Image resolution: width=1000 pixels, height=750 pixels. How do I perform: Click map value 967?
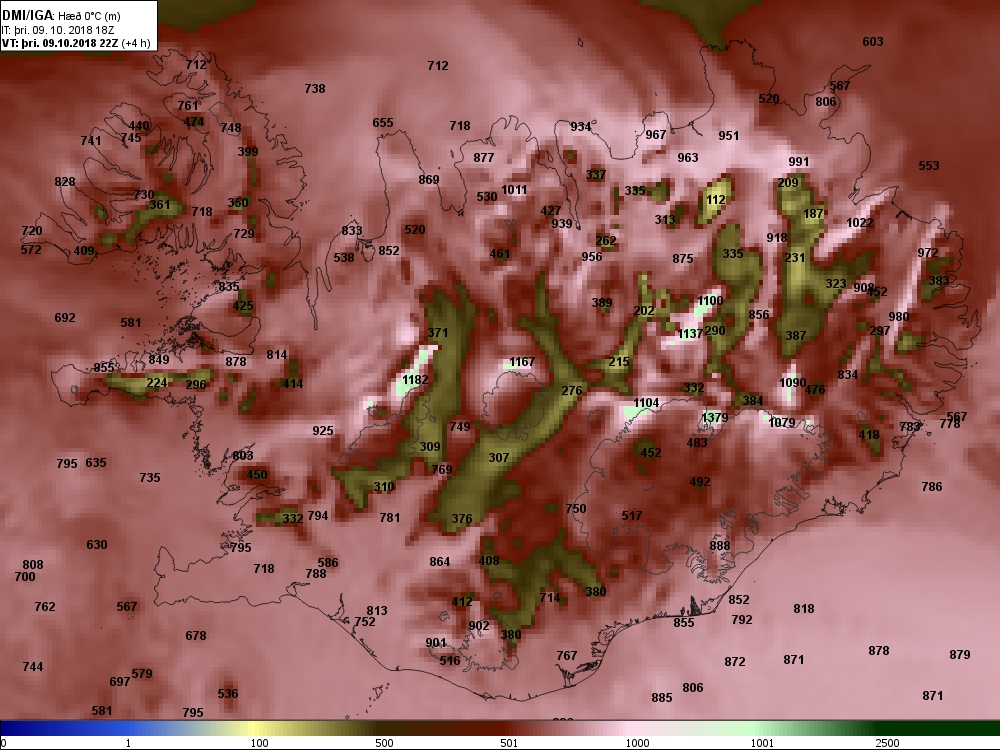656,135
